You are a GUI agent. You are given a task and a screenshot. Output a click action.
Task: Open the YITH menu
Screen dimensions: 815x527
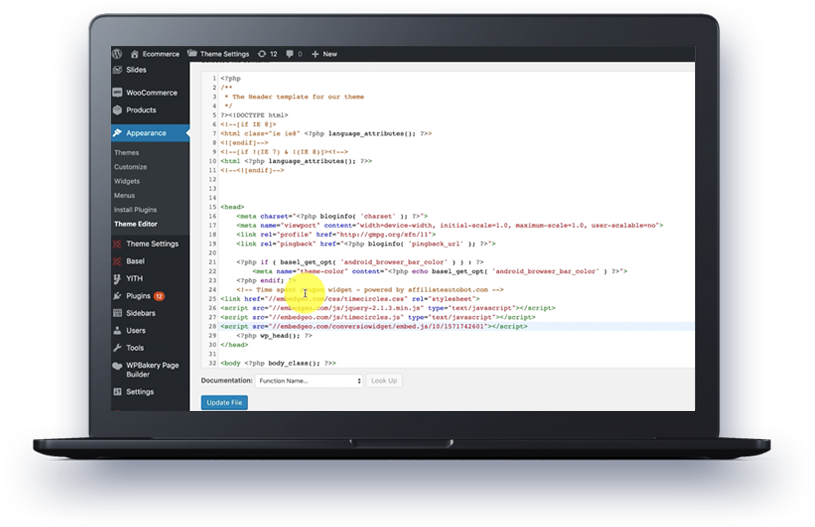pos(134,279)
